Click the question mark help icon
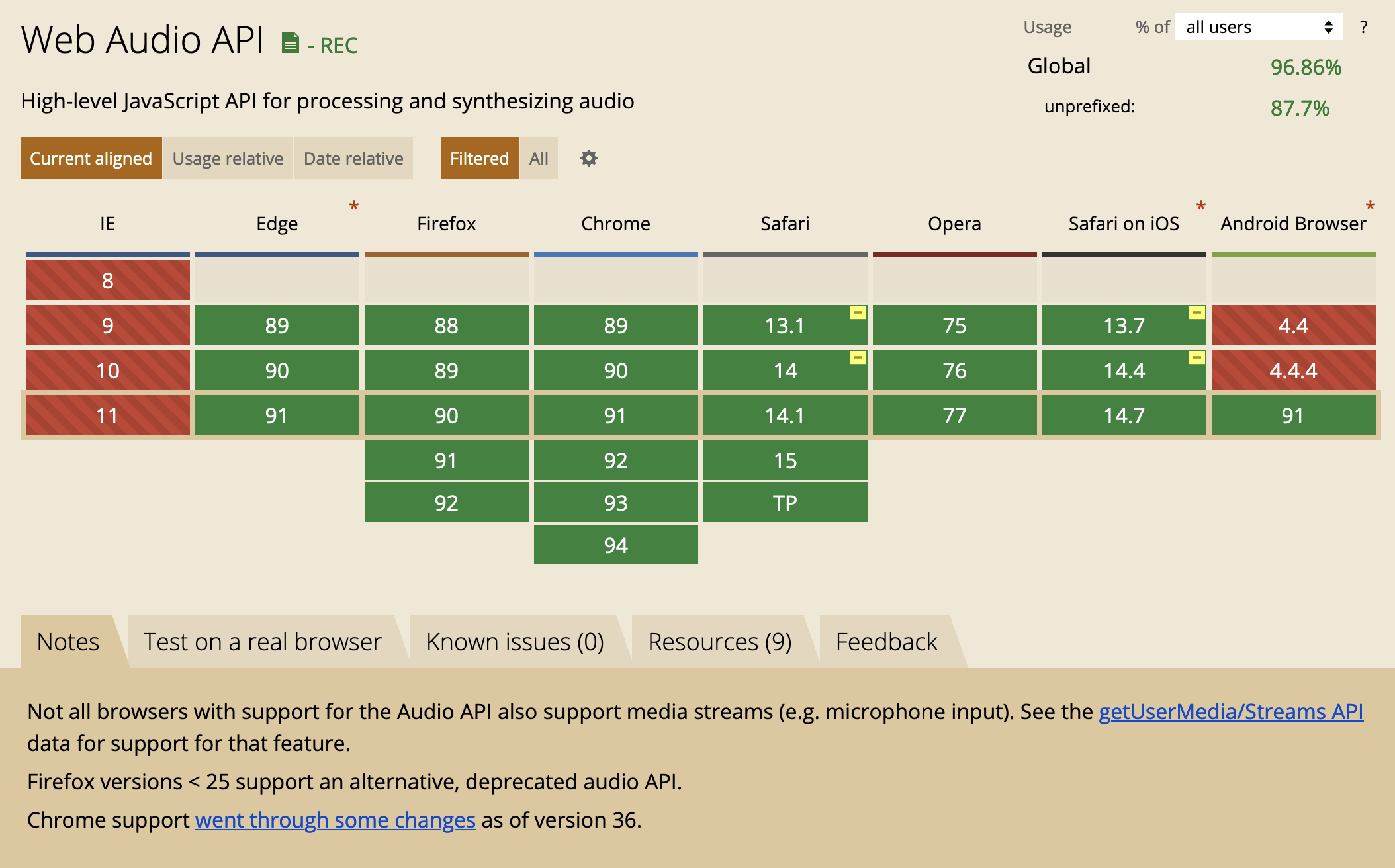 1363,27
